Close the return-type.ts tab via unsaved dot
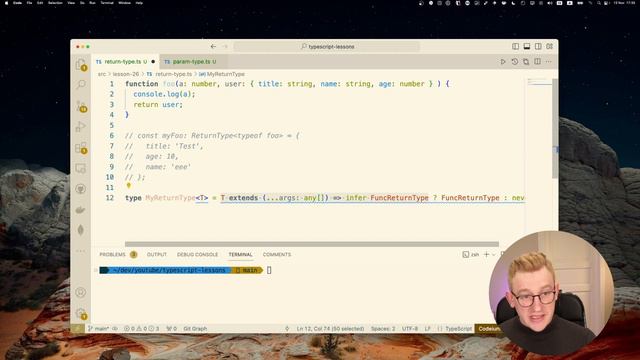 click(x=153, y=62)
